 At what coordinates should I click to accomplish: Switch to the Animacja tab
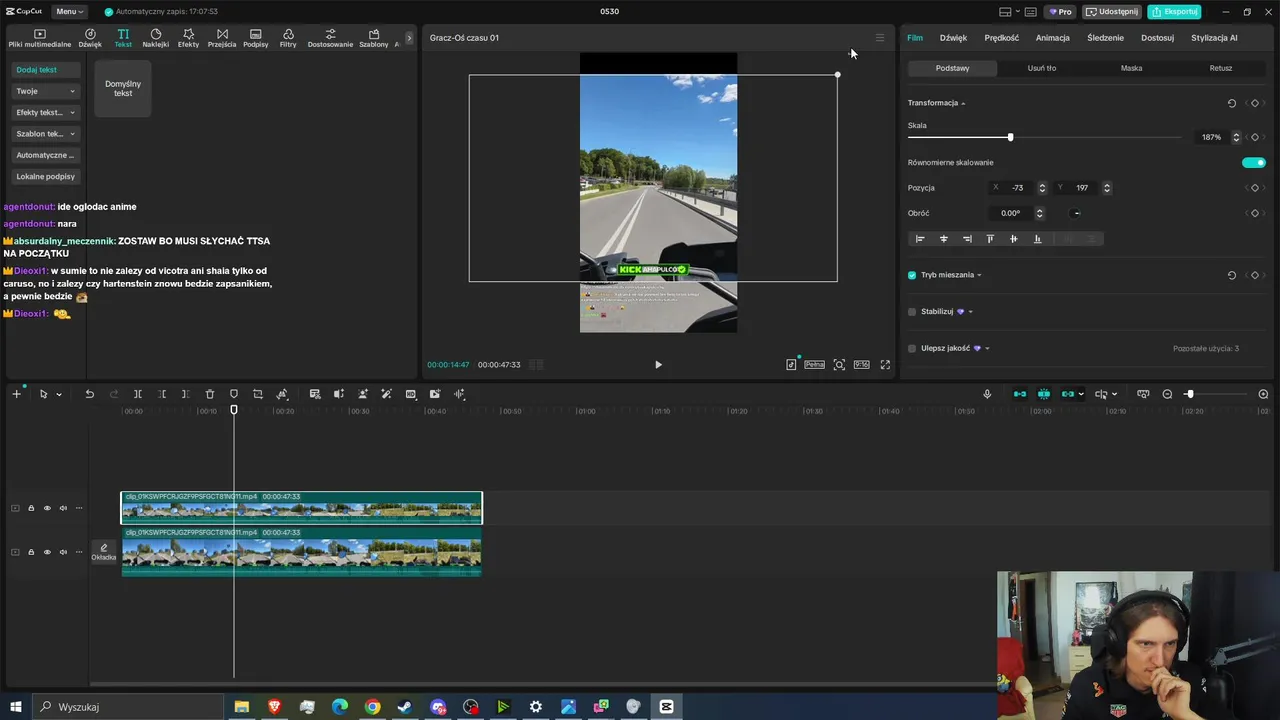click(1052, 38)
